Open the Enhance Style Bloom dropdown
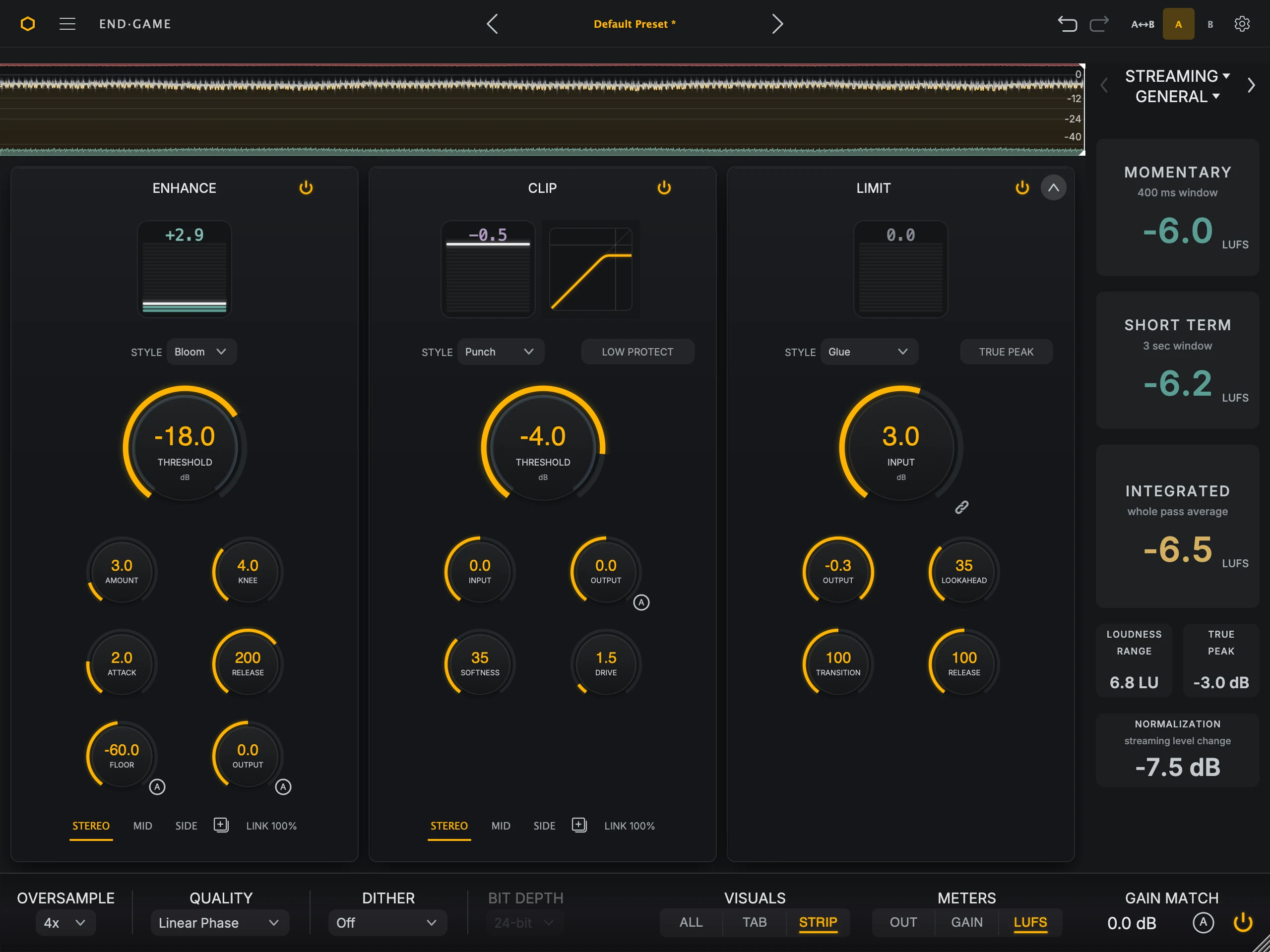Screen dimensions: 1270x952 point(201,352)
